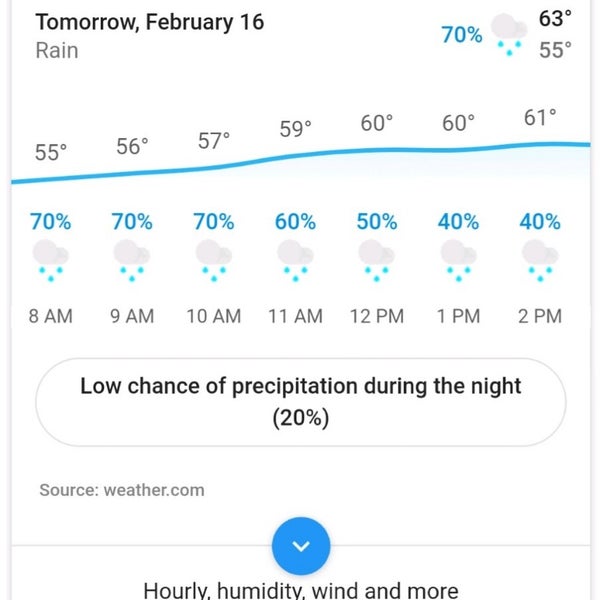Click the 1 PM rain cloud icon
The height and width of the screenshot is (600, 600).
click(x=458, y=257)
